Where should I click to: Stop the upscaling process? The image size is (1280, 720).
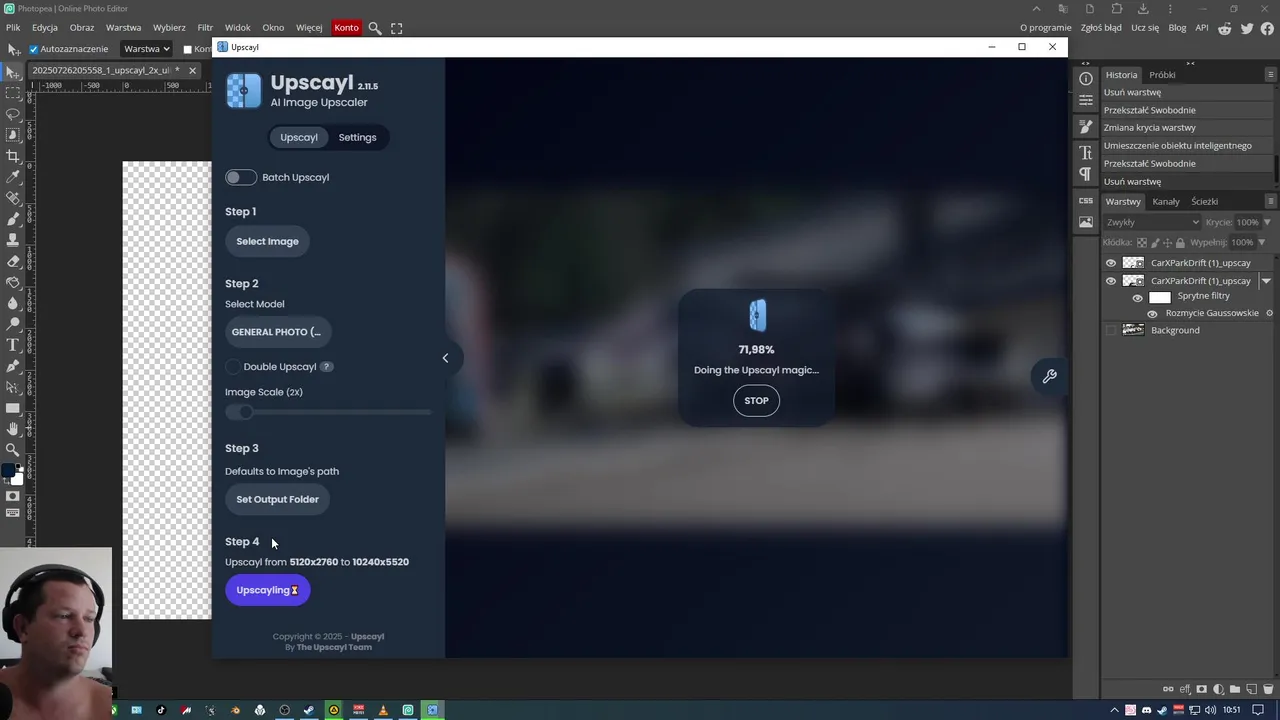point(756,401)
